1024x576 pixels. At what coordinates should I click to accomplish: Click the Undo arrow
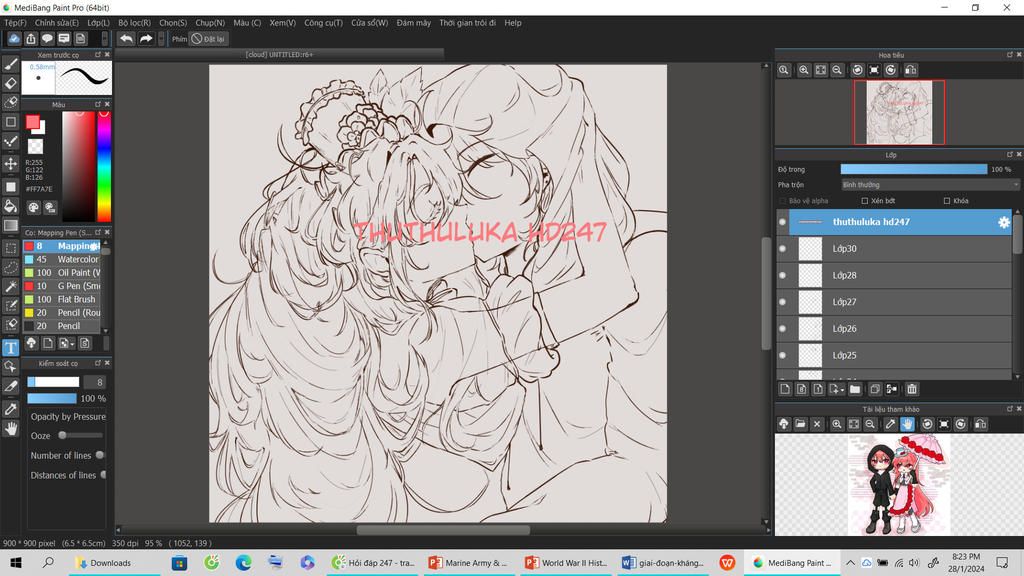click(x=126, y=39)
